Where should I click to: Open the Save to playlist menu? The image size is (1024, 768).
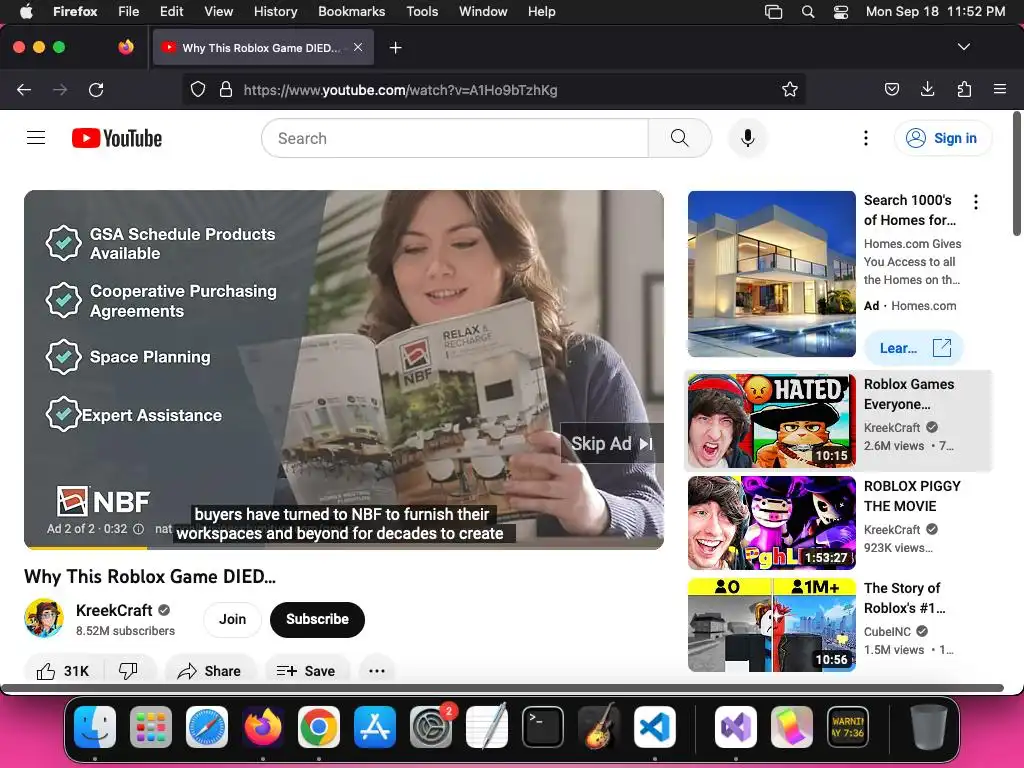click(x=306, y=671)
